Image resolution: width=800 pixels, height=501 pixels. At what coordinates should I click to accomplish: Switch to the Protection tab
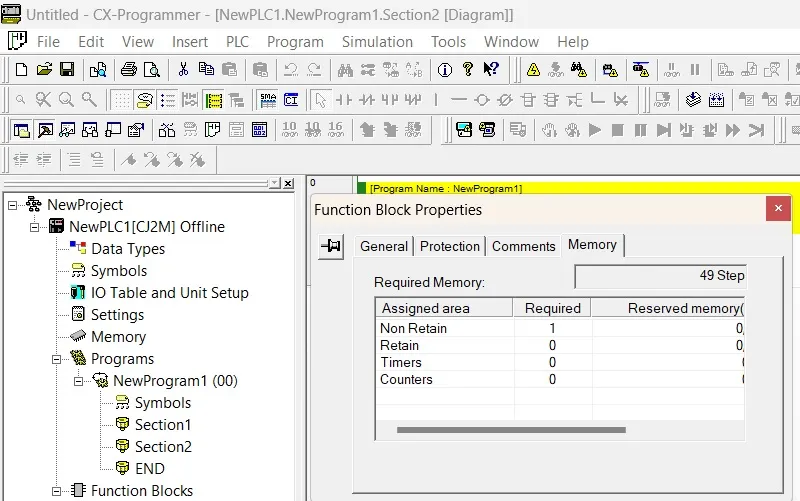pyautogui.click(x=449, y=246)
